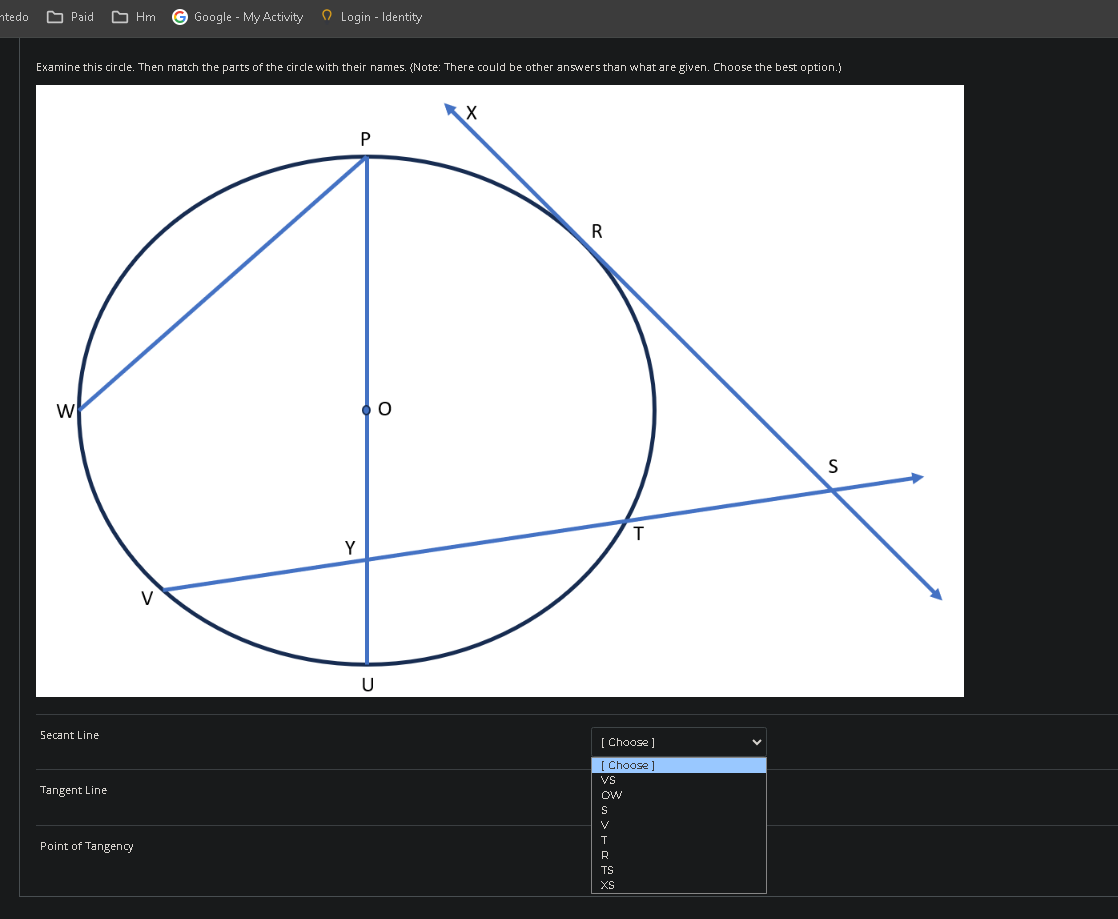Image resolution: width=1118 pixels, height=919 pixels.
Task: Click point R on the circle
Action: (585, 242)
